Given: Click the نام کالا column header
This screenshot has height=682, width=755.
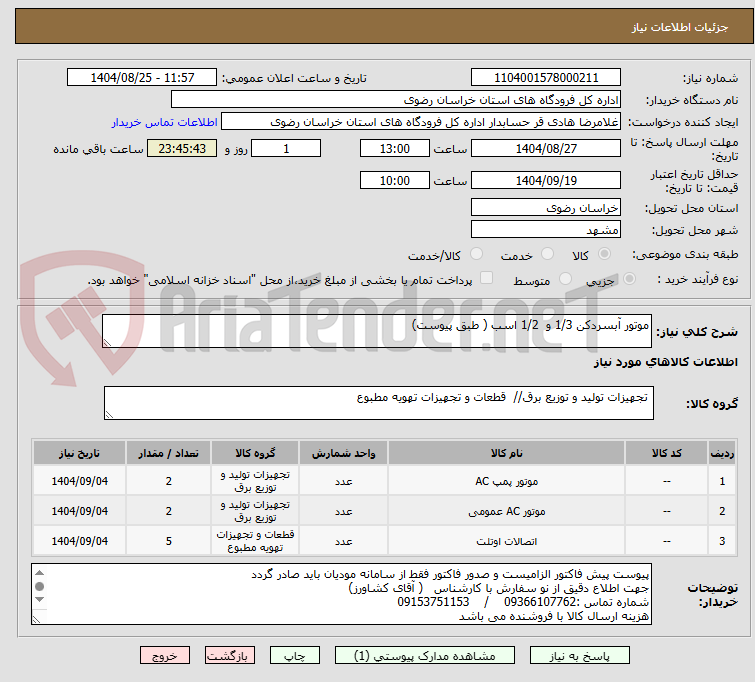Looking at the screenshot, I should click(507, 453).
